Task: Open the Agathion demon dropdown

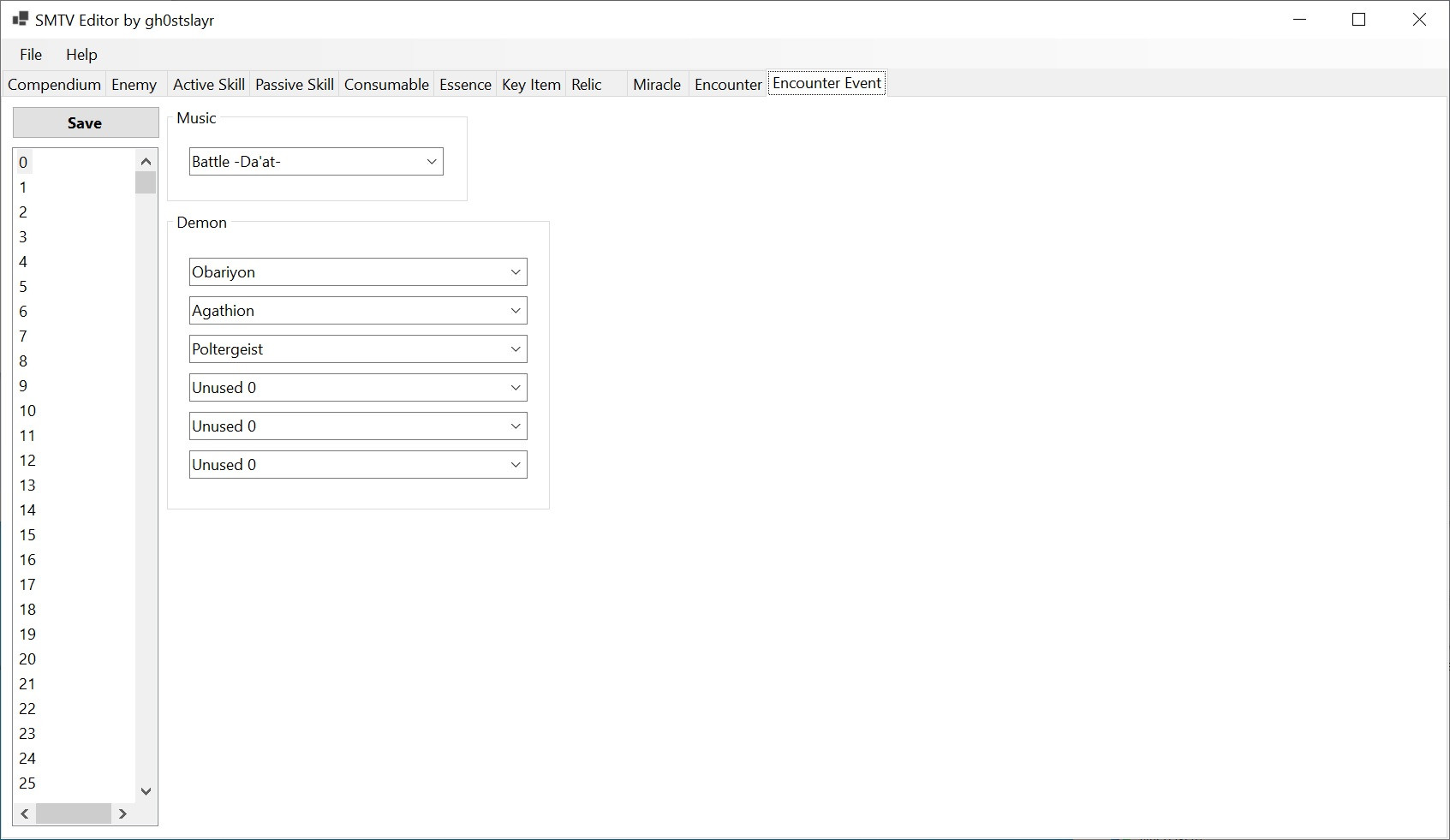Action: 357,311
